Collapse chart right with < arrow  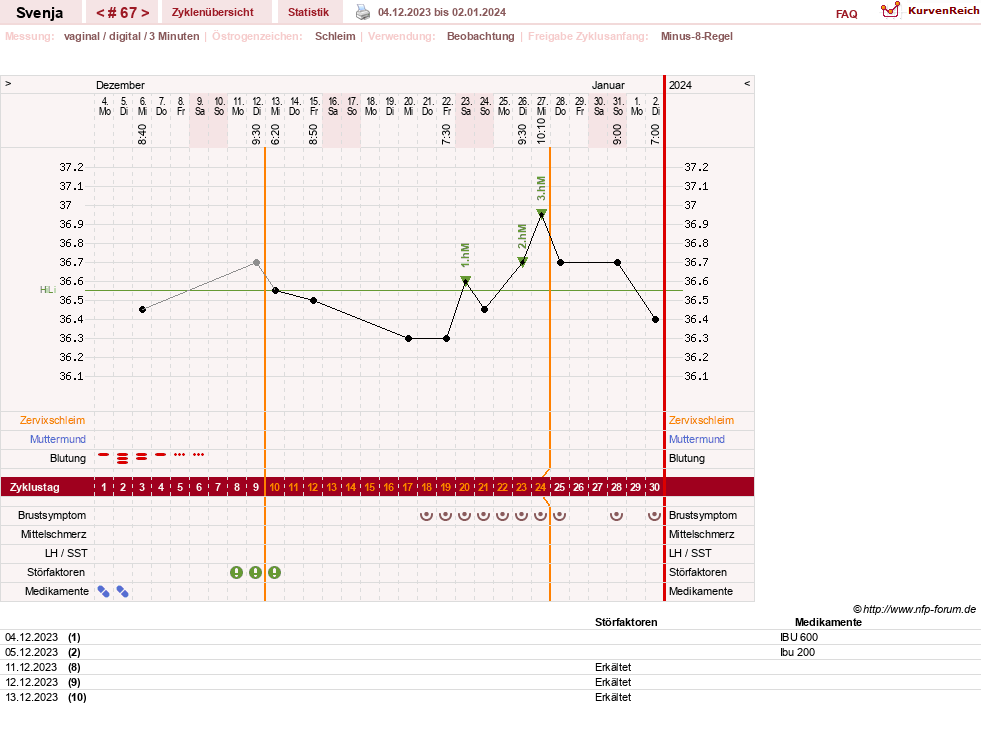pyautogui.click(x=747, y=83)
